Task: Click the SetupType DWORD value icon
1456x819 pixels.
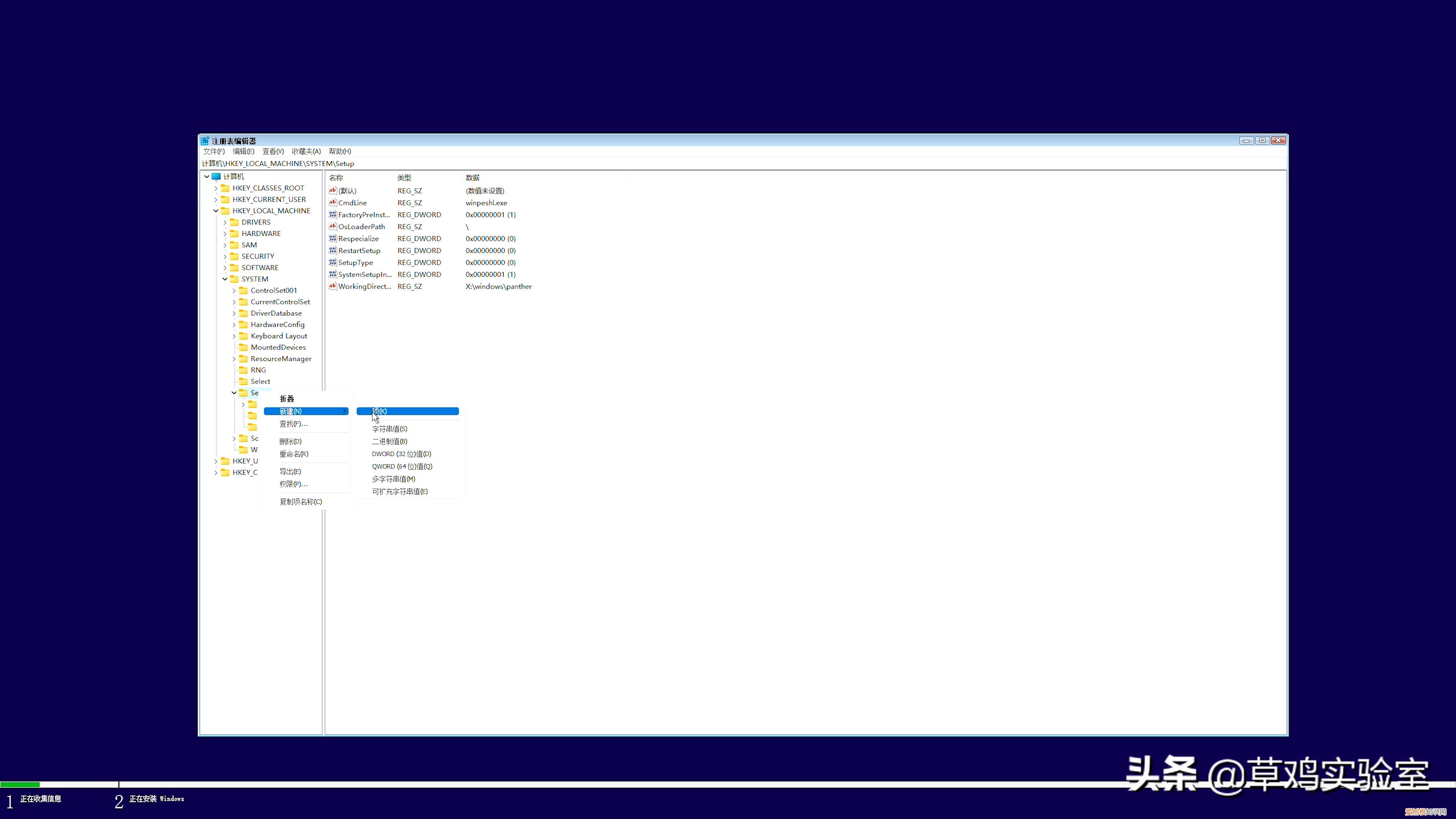Action: tap(333, 262)
